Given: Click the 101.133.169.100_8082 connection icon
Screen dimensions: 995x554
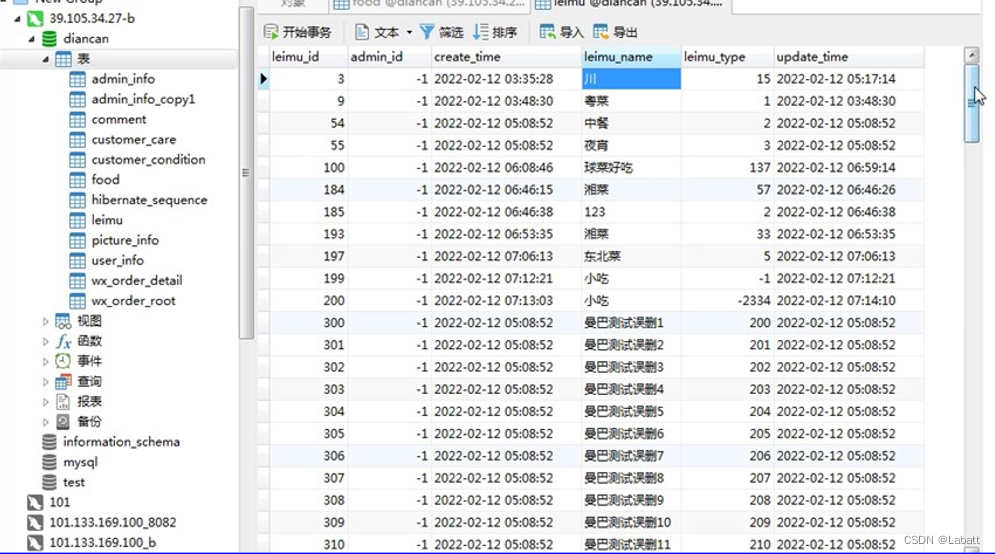Looking at the screenshot, I should (x=35, y=523).
